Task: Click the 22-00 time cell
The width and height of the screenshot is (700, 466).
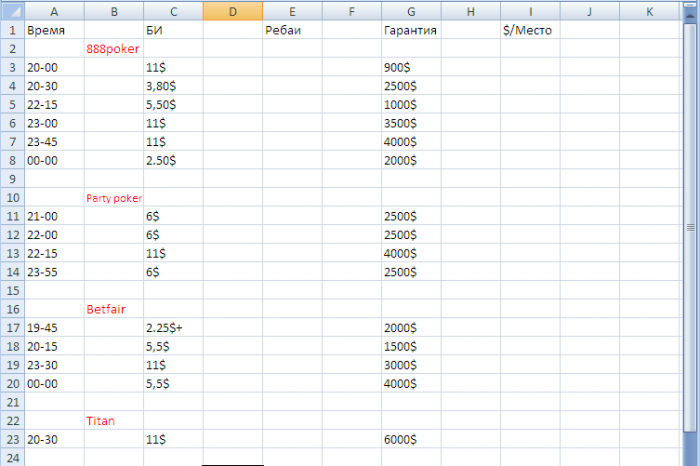Action: click(54, 235)
